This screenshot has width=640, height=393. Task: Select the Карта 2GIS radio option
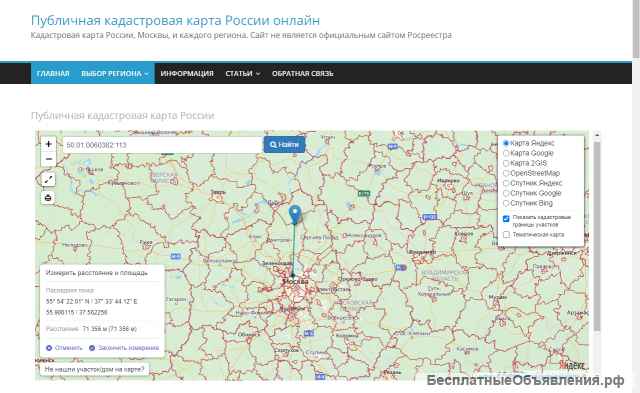click(506, 163)
